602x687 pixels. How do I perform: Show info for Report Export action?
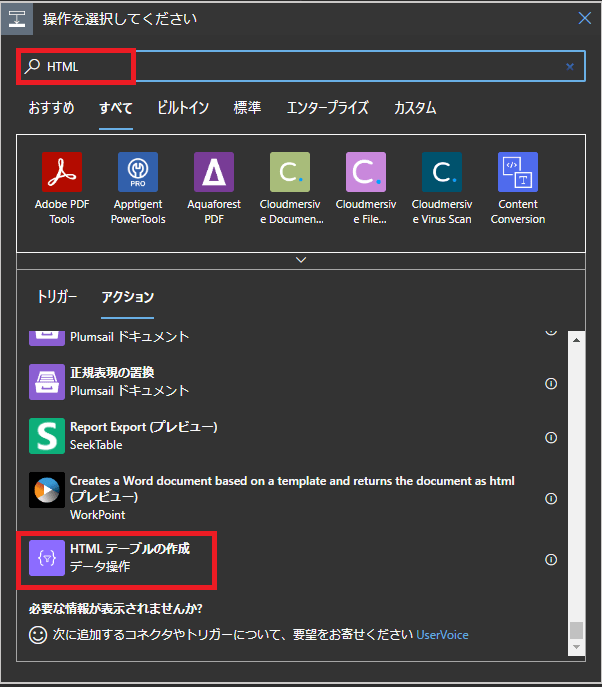551,438
